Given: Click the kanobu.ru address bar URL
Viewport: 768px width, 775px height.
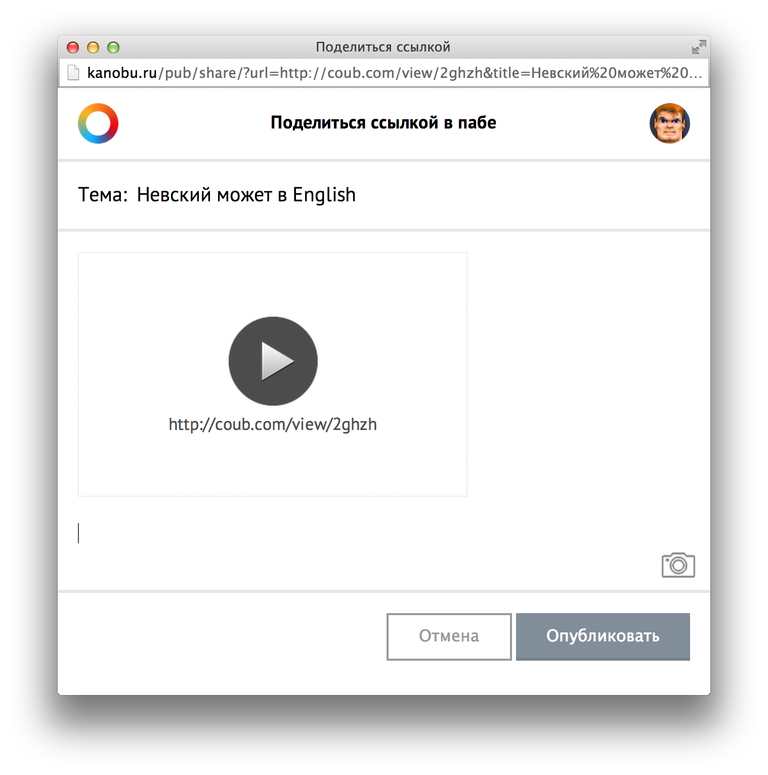Looking at the screenshot, I should click(x=394, y=73).
